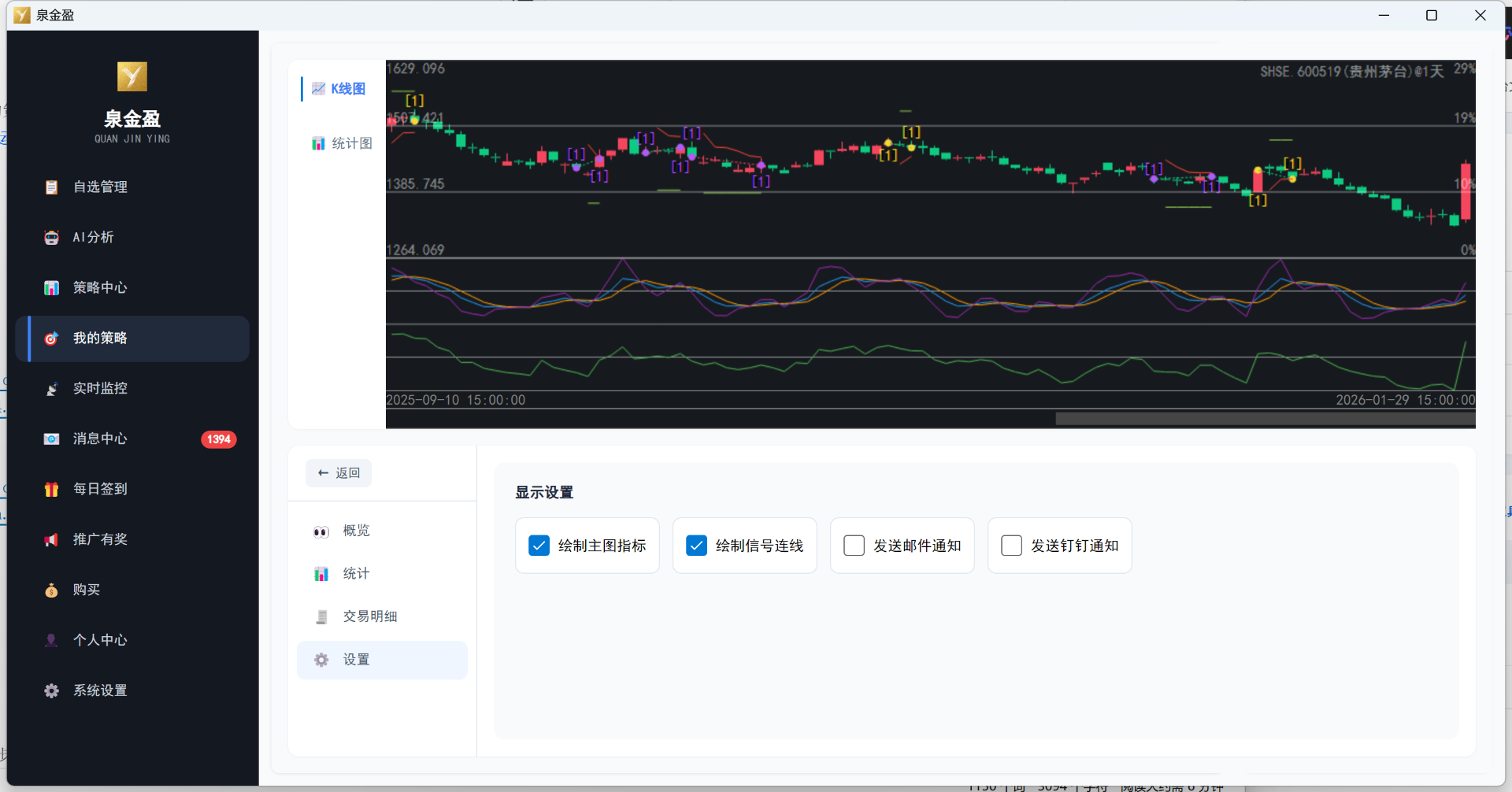Switch to the 统计图 tab
Viewport: 1512px width, 792px height.
coord(342,143)
